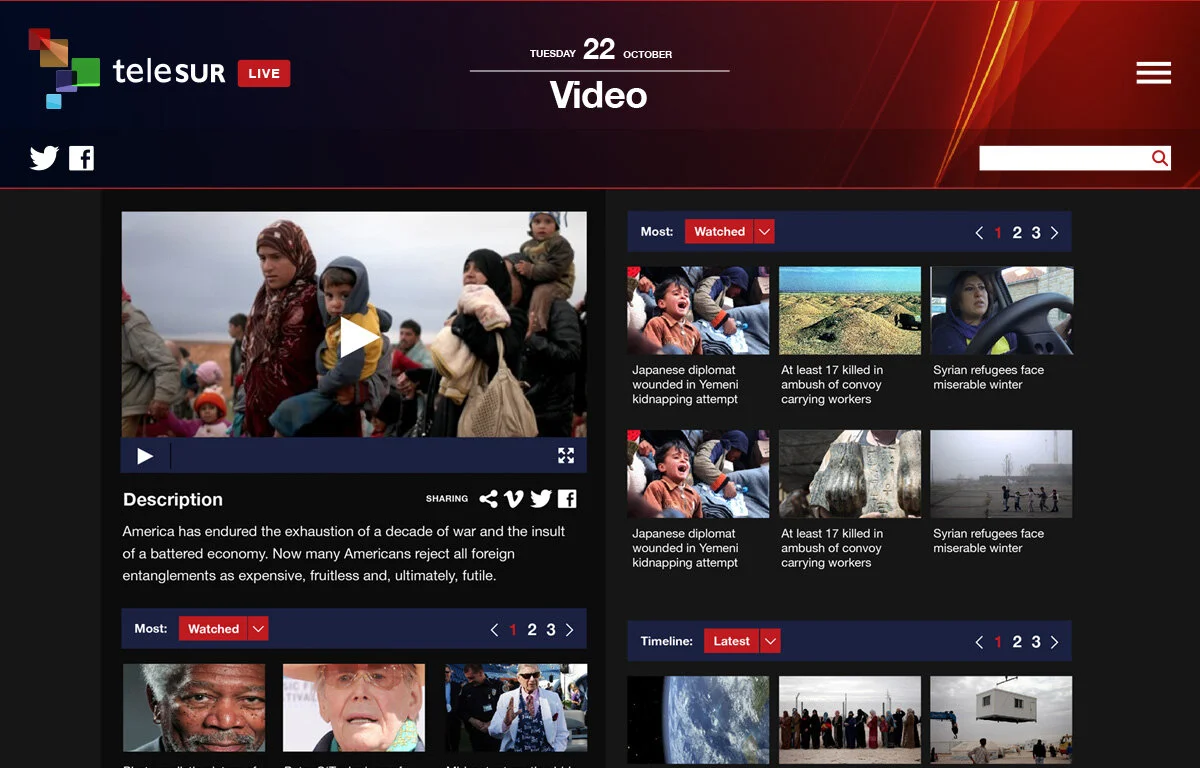
Task: Click first-row 'Syrian refugees face miserable winter' headline
Action: click(x=988, y=377)
